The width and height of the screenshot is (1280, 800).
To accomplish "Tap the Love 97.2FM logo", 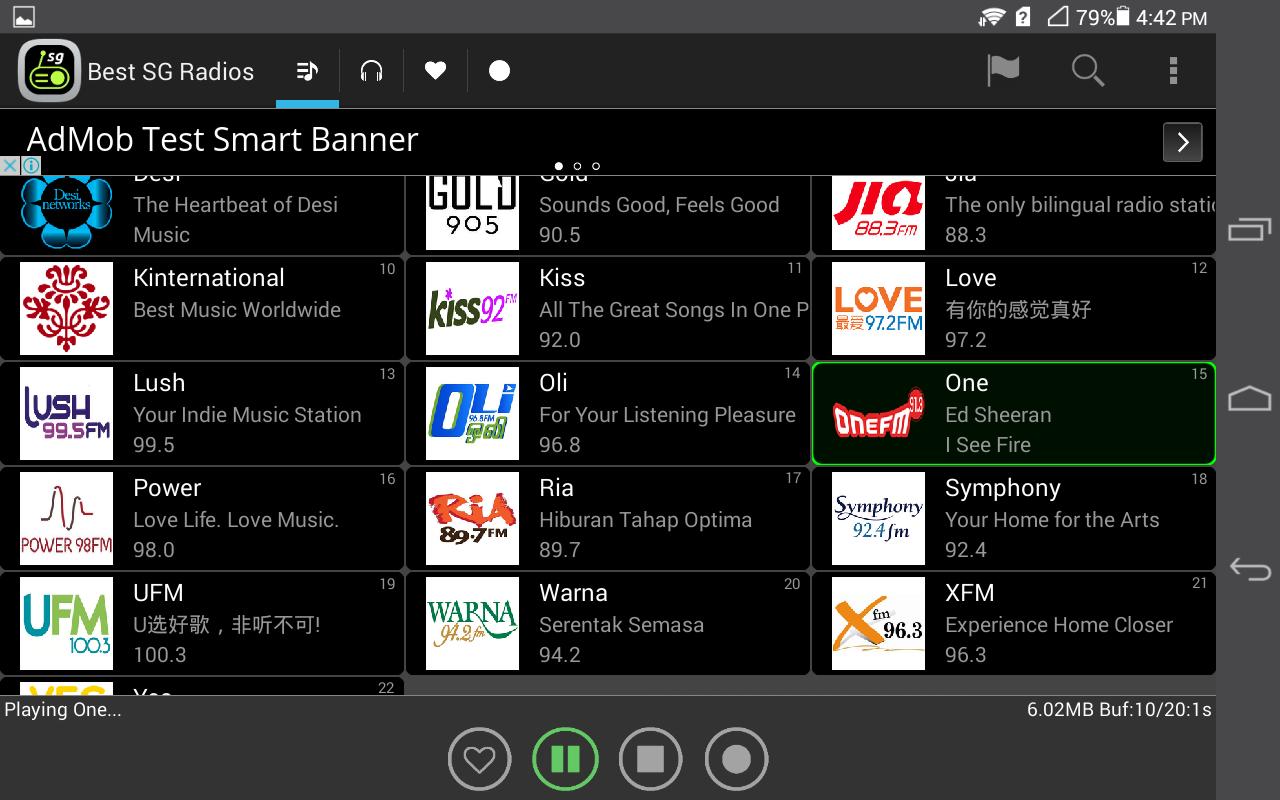I will click(x=879, y=309).
